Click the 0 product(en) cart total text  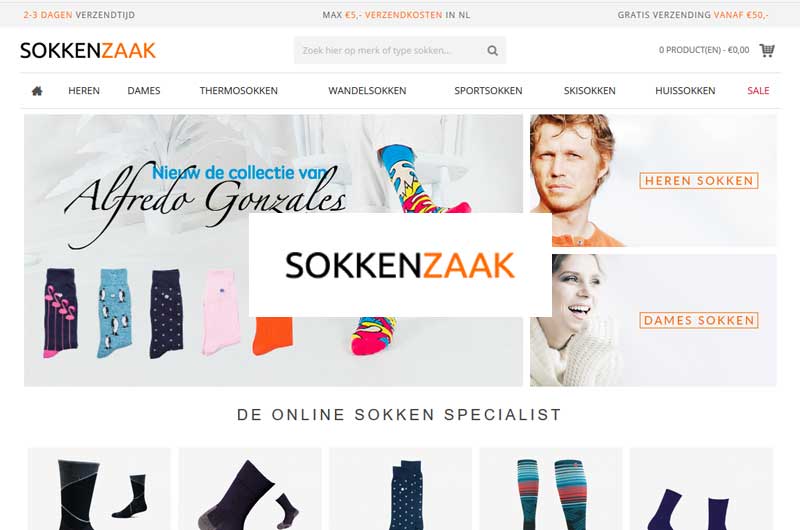704,50
